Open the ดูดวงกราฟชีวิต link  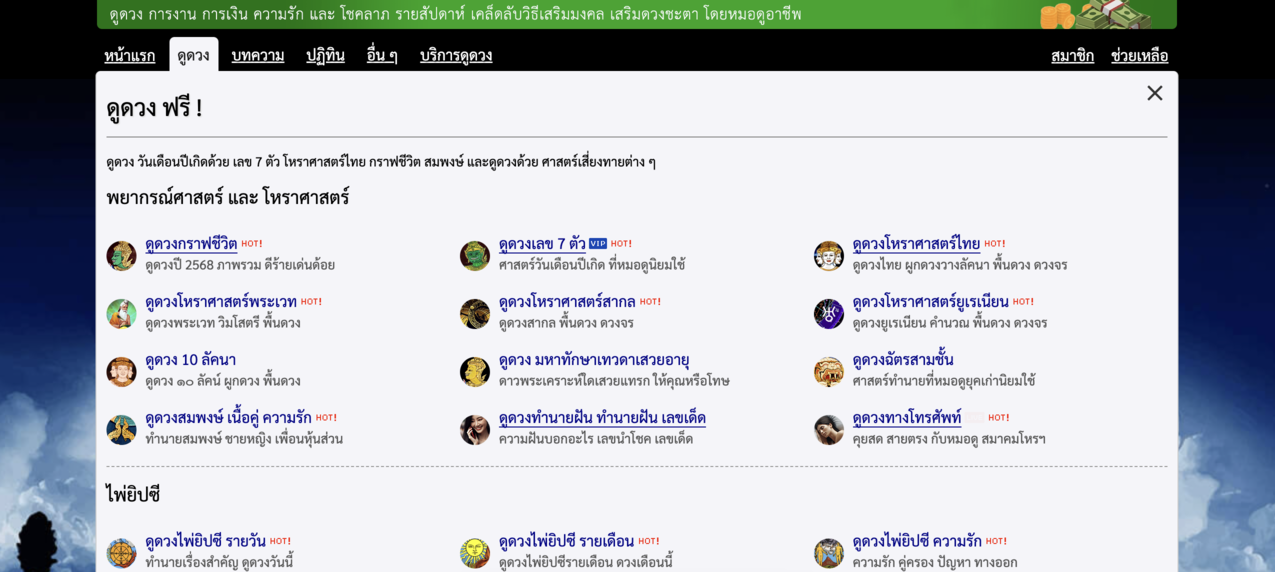click(x=191, y=243)
